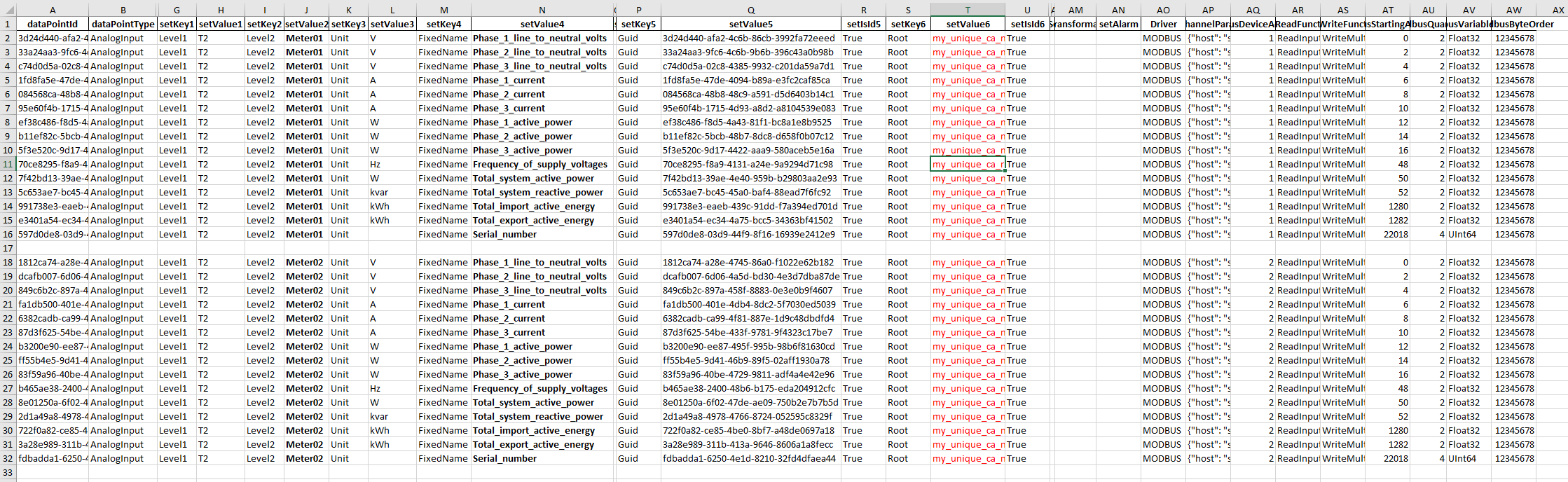1568x482 pixels.
Task: Select the "UInt64" cell in row 16
Action: [1469, 234]
